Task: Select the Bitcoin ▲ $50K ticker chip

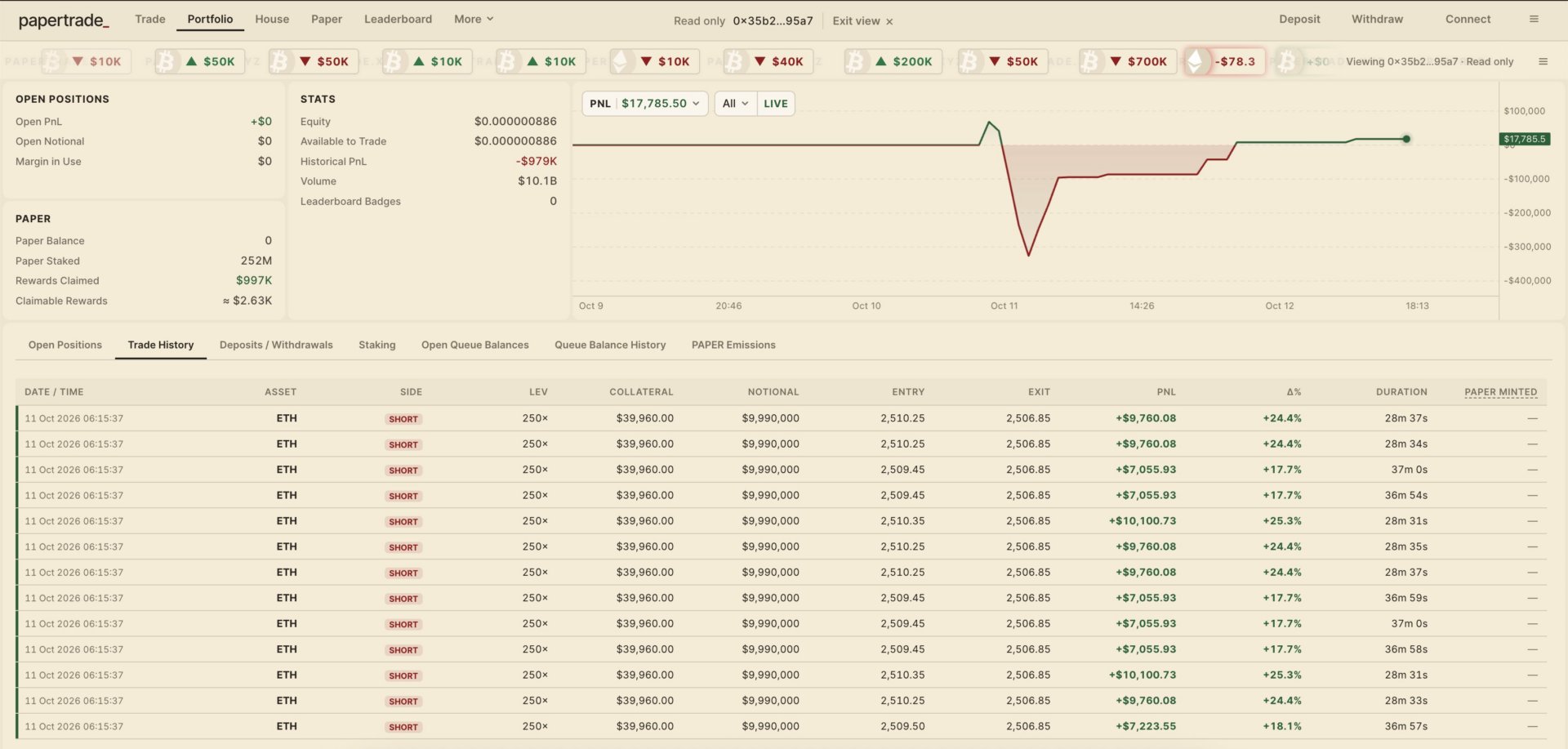Action: click(200, 61)
